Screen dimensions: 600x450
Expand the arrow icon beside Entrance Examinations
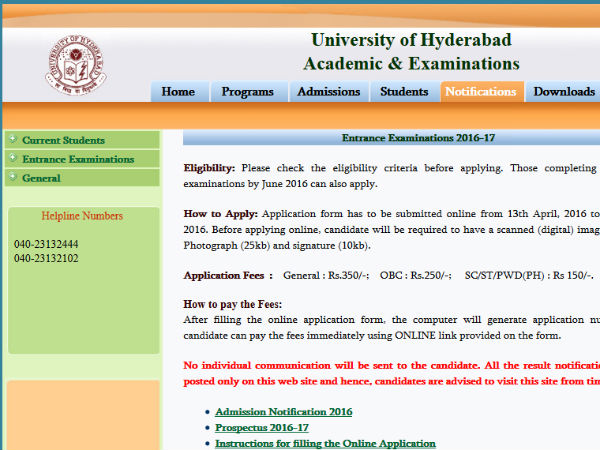(x=12, y=159)
